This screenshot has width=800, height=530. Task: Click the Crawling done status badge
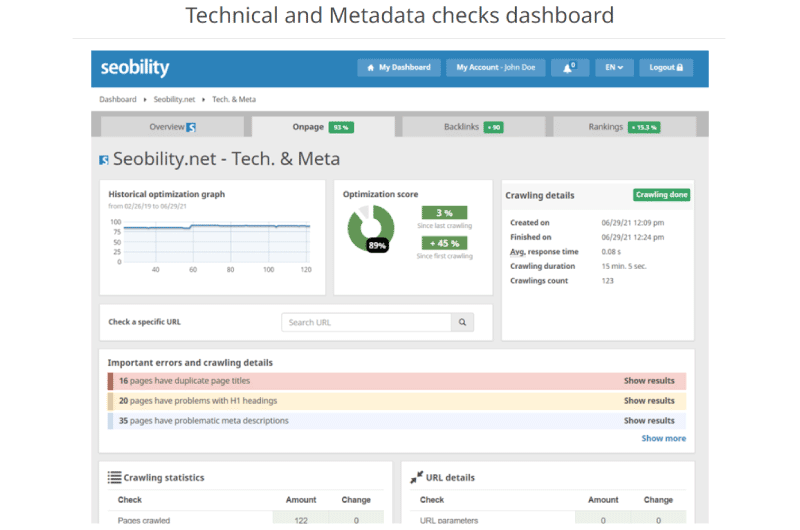point(661,194)
